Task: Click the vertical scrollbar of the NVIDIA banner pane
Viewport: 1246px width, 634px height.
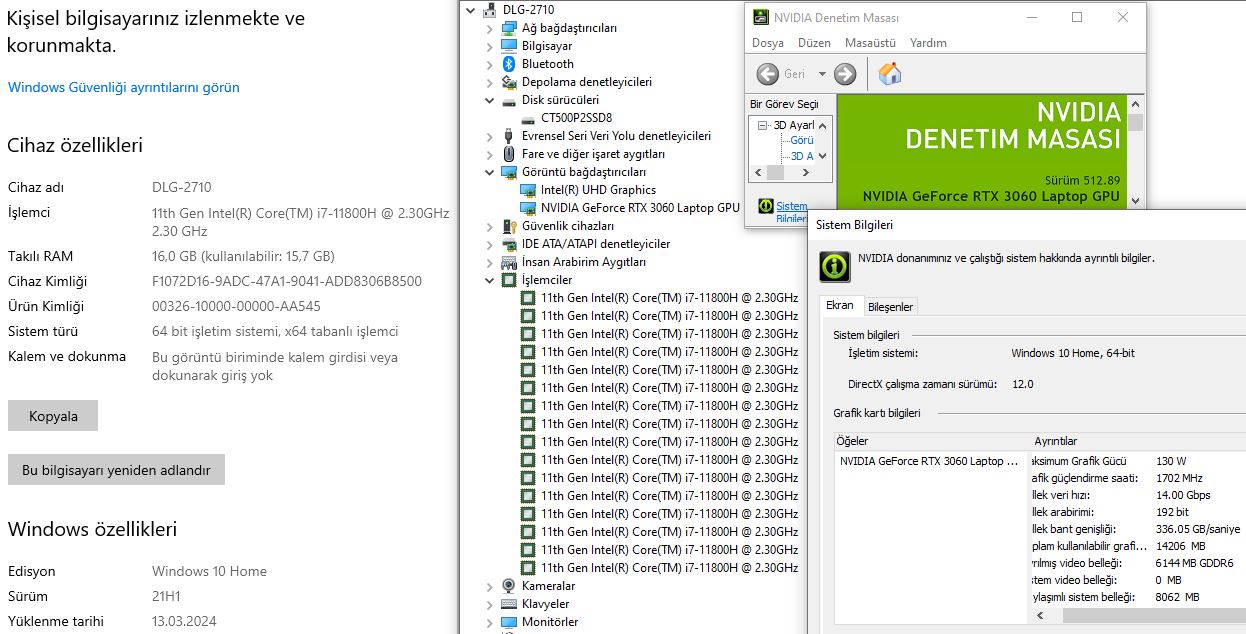Action: pyautogui.click(x=1135, y=151)
